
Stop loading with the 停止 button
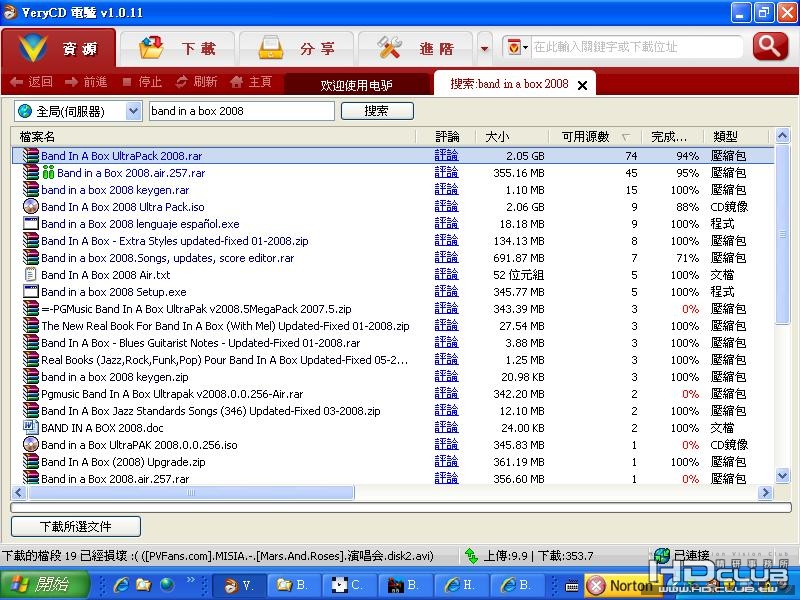pyautogui.click(x=142, y=82)
